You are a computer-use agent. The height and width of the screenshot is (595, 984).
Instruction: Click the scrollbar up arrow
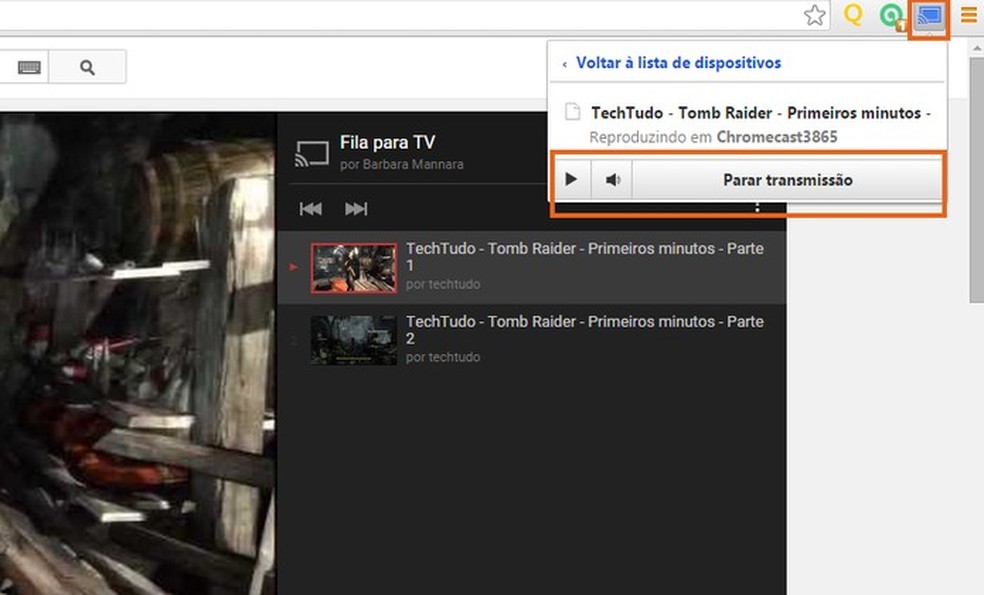(x=976, y=48)
